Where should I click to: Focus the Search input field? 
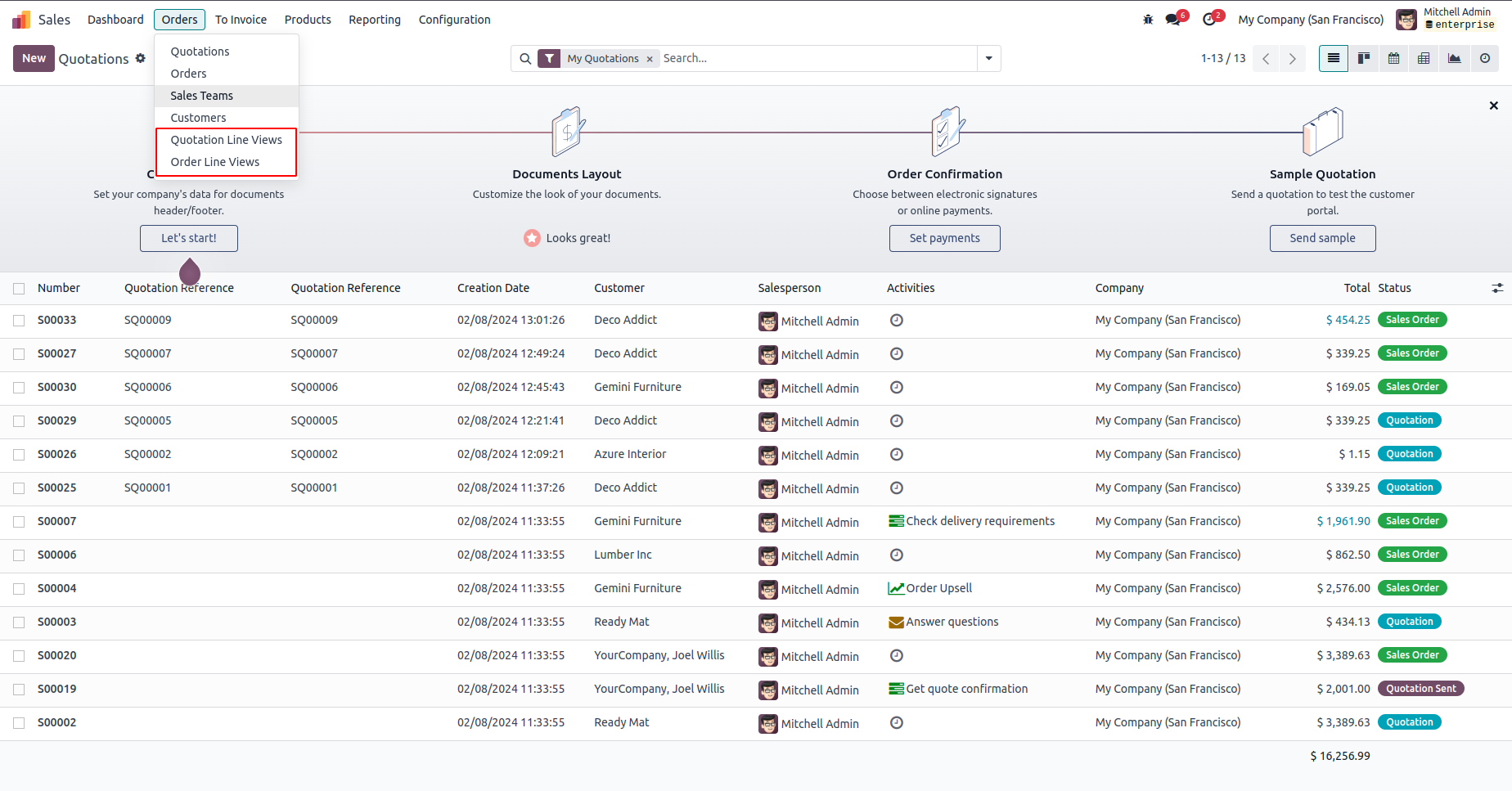pyautogui.click(x=817, y=59)
